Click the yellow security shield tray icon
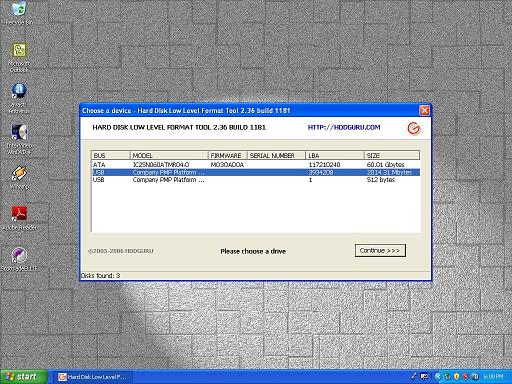512x384 pixels. (x=456, y=377)
